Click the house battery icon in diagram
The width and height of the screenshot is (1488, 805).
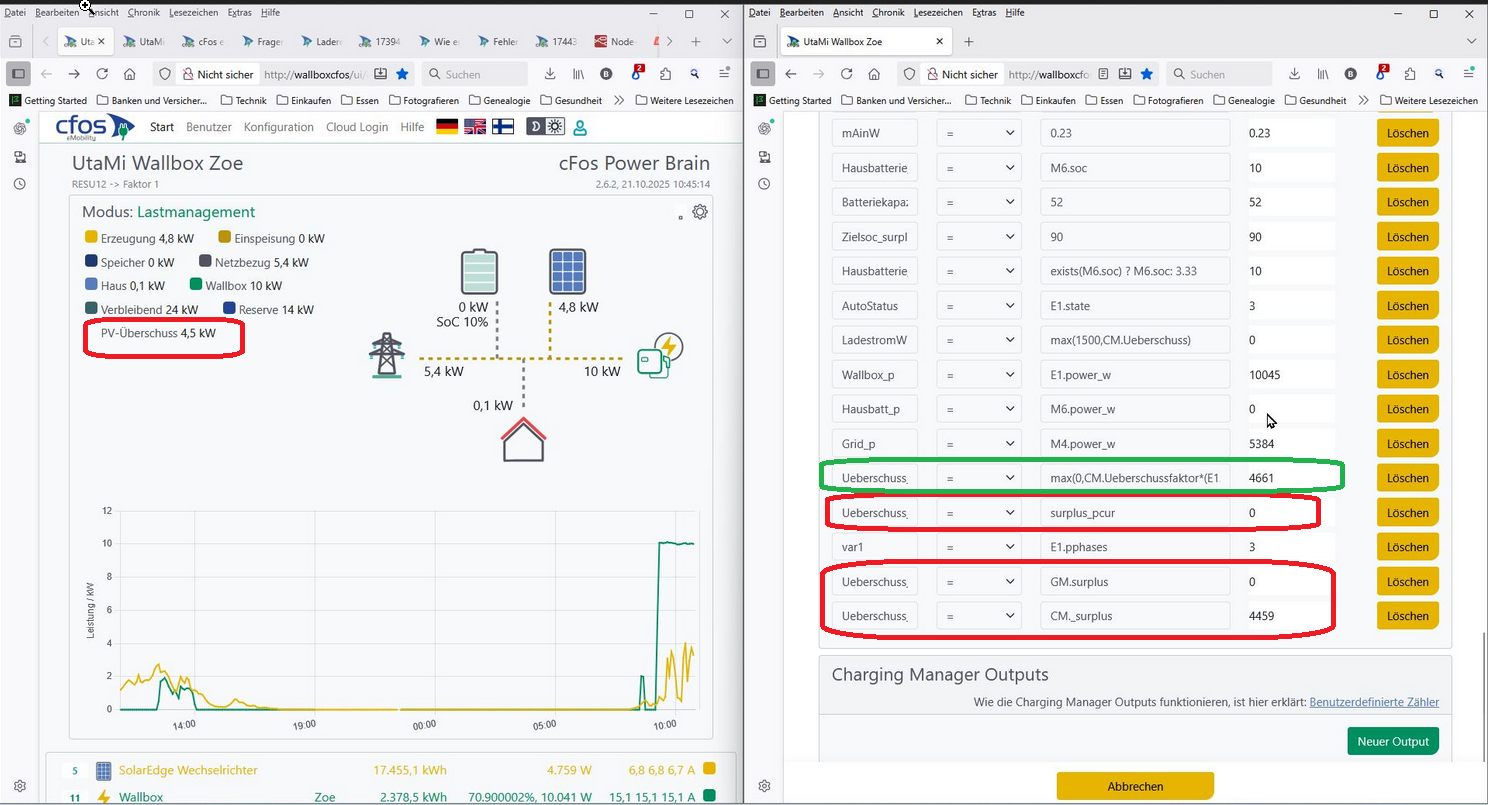pos(479,272)
